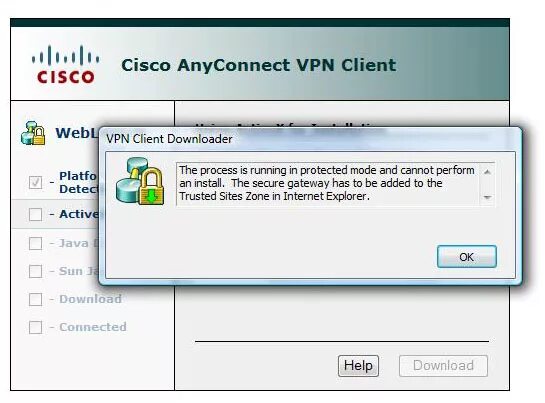The image size is (545, 403).
Task: Open Help from the bottom button
Action: click(x=358, y=365)
